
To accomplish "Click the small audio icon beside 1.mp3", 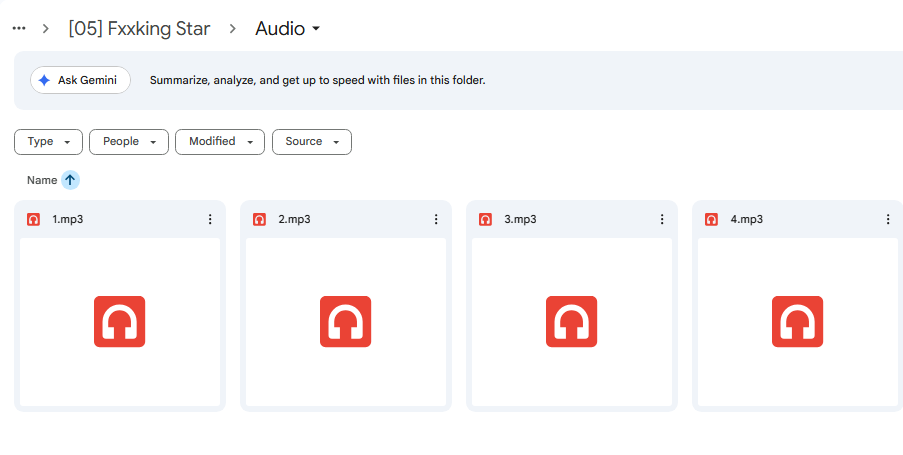I will pyautogui.click(x=33, y=219).
